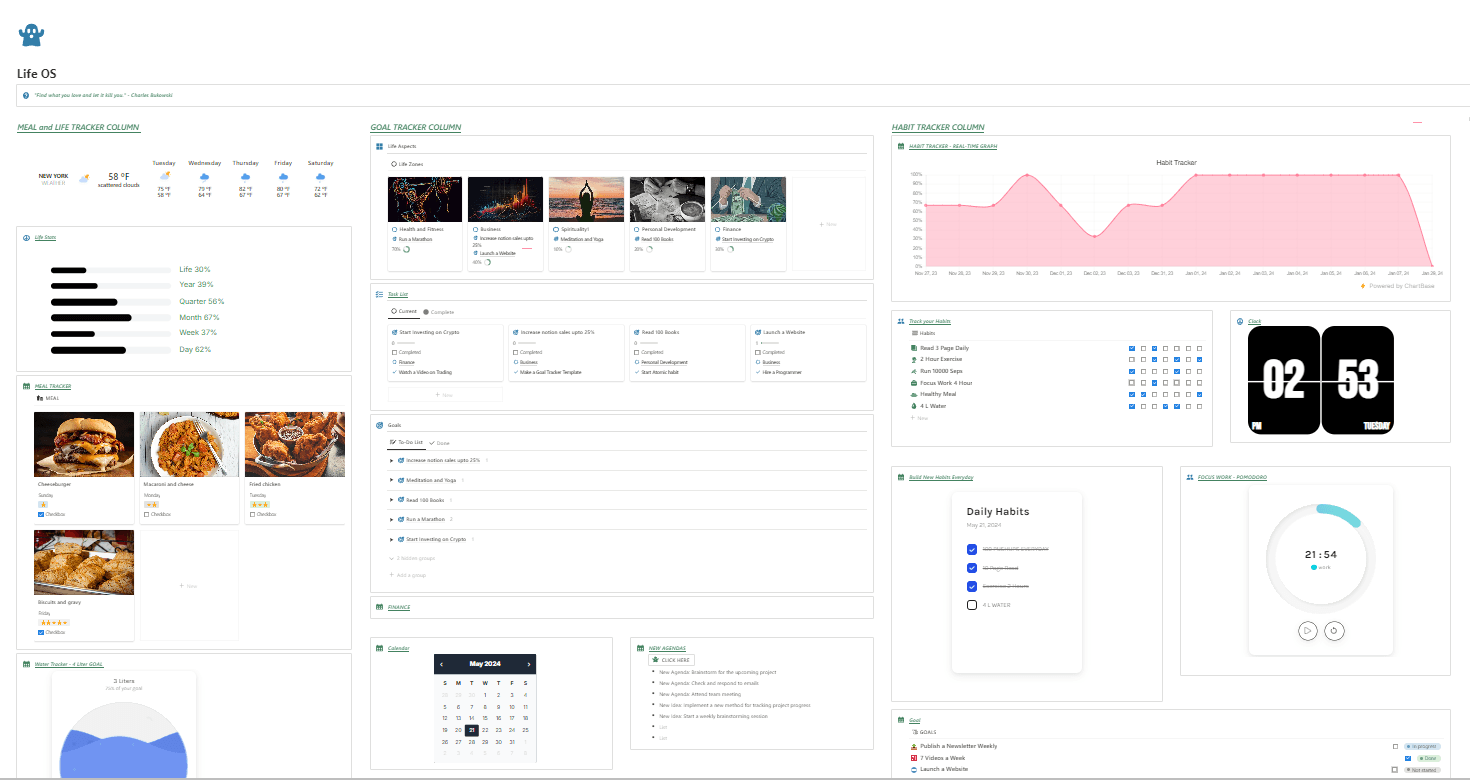This screenshot has width=1470, height=780.
Task: Click the Healthy Meal bowl icon
Action: point(914,394)
